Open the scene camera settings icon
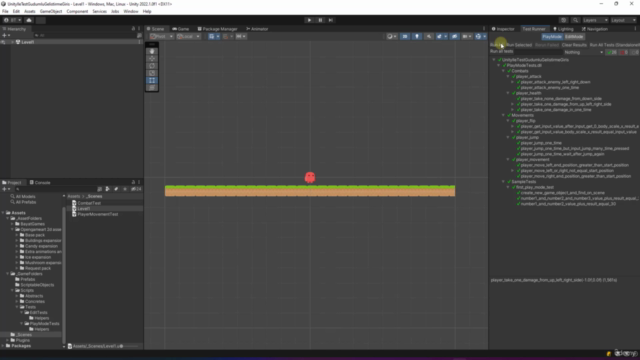 coord(467,36)
